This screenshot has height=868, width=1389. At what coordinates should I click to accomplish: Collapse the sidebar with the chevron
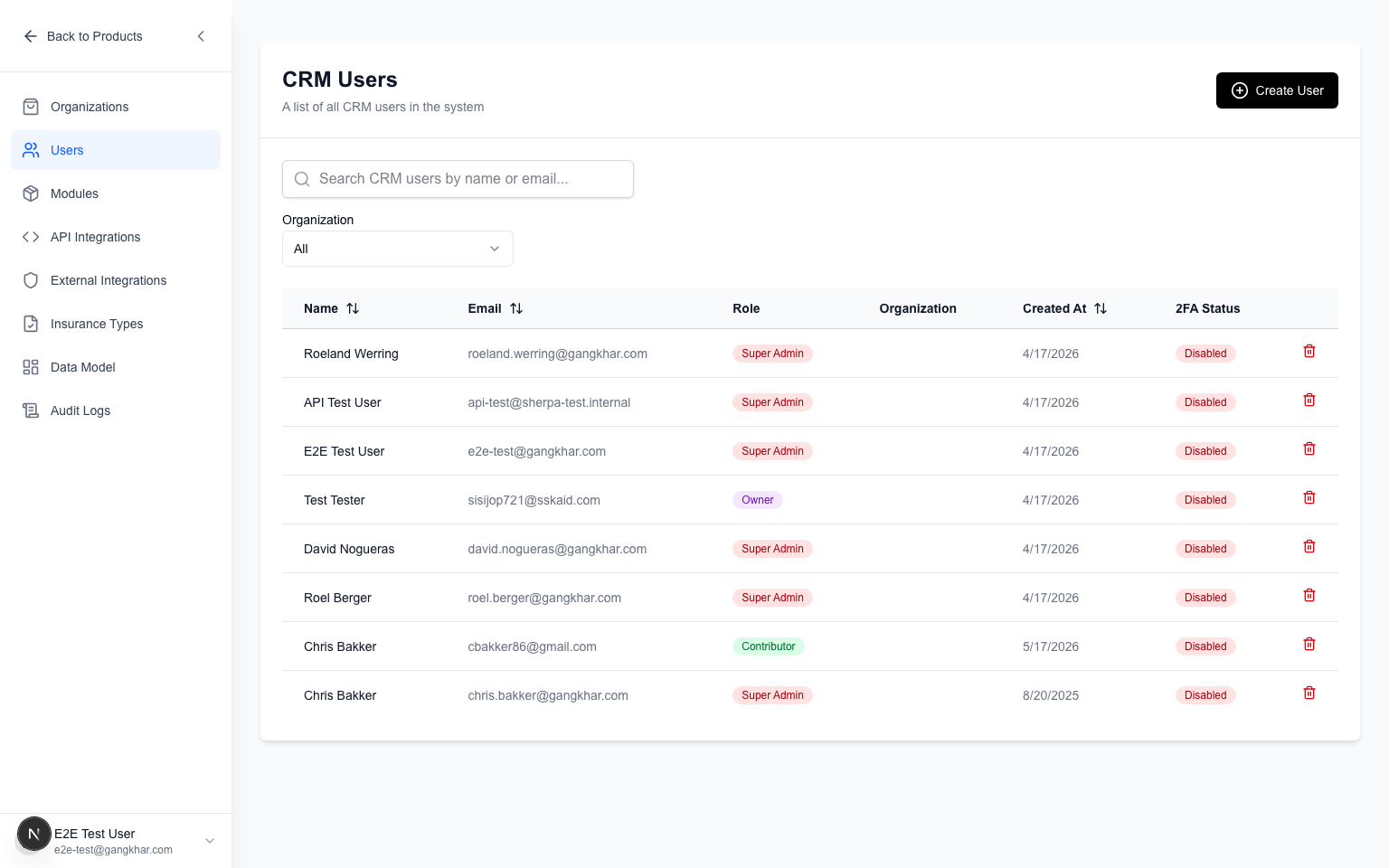[x=201, y=36]
